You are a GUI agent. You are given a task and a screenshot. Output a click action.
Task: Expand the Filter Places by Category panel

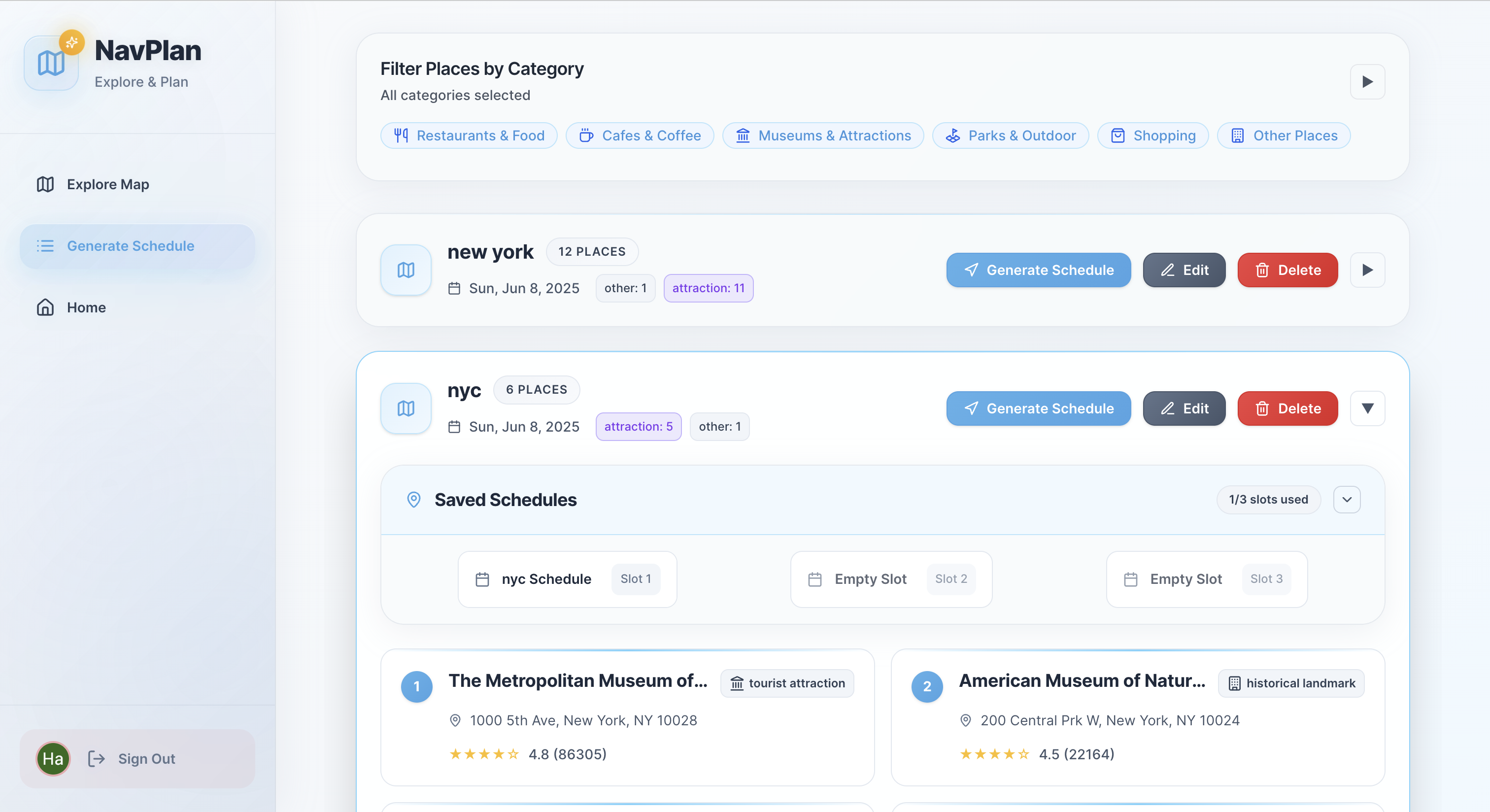1367,82
